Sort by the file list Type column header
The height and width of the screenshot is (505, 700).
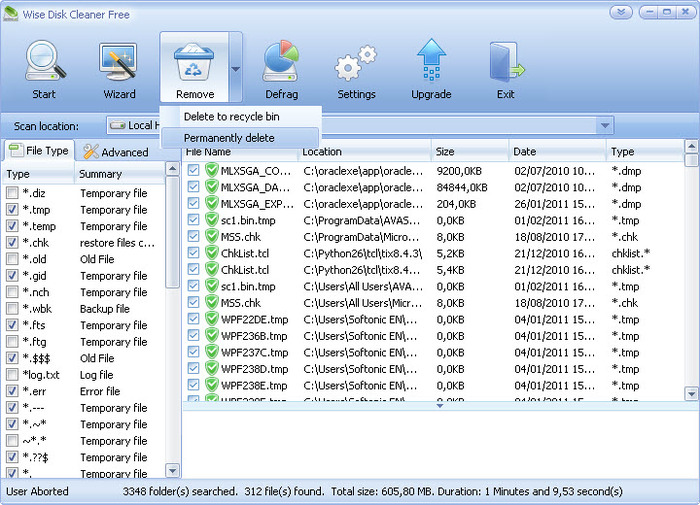[x=645, y=152]
